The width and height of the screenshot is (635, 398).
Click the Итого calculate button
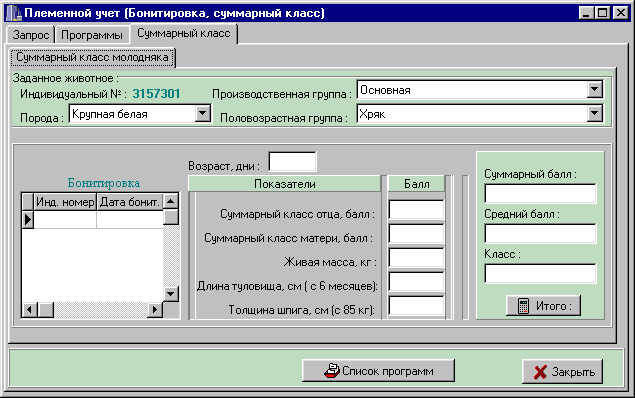543,306
